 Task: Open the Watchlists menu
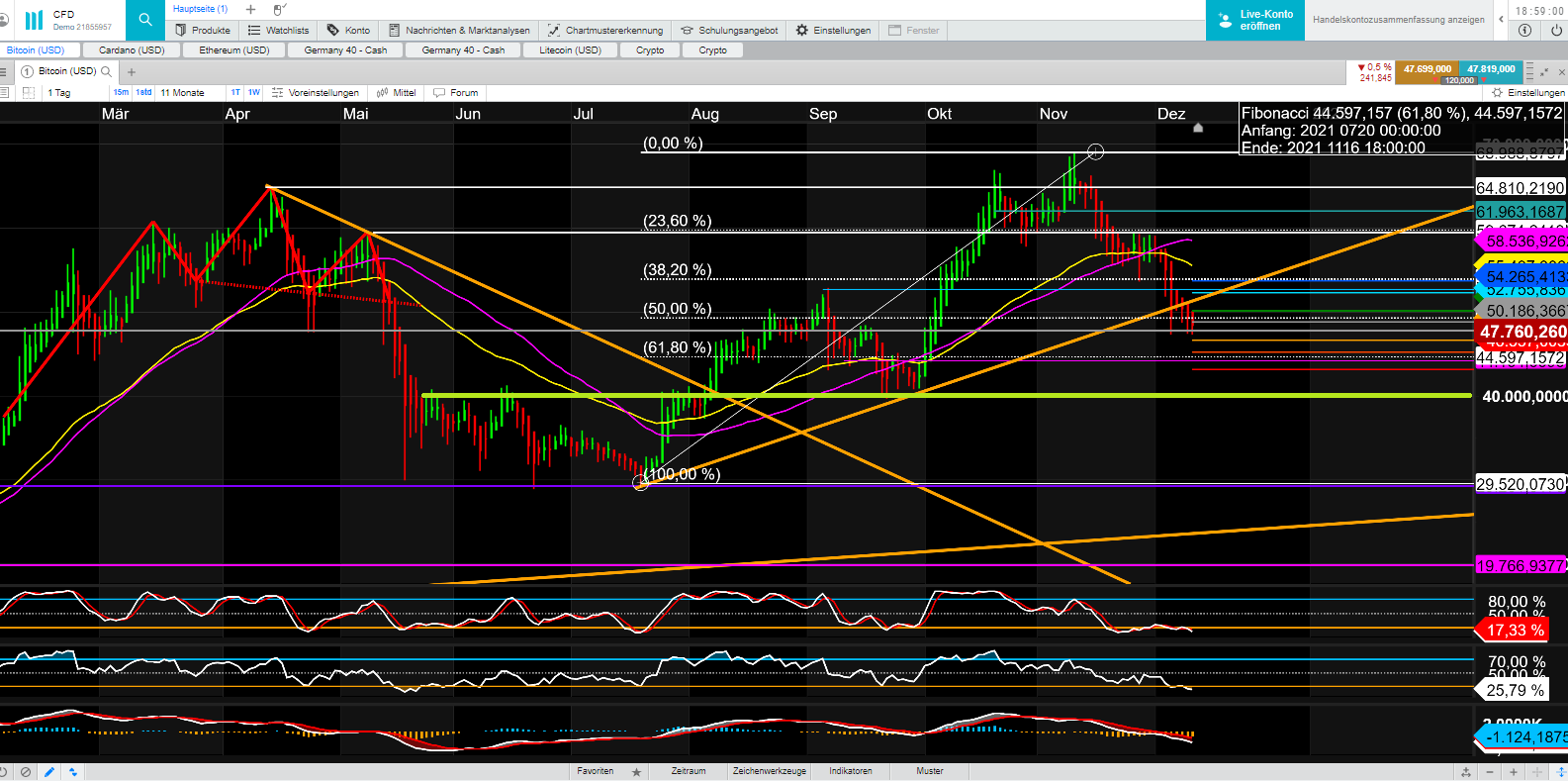278,31
